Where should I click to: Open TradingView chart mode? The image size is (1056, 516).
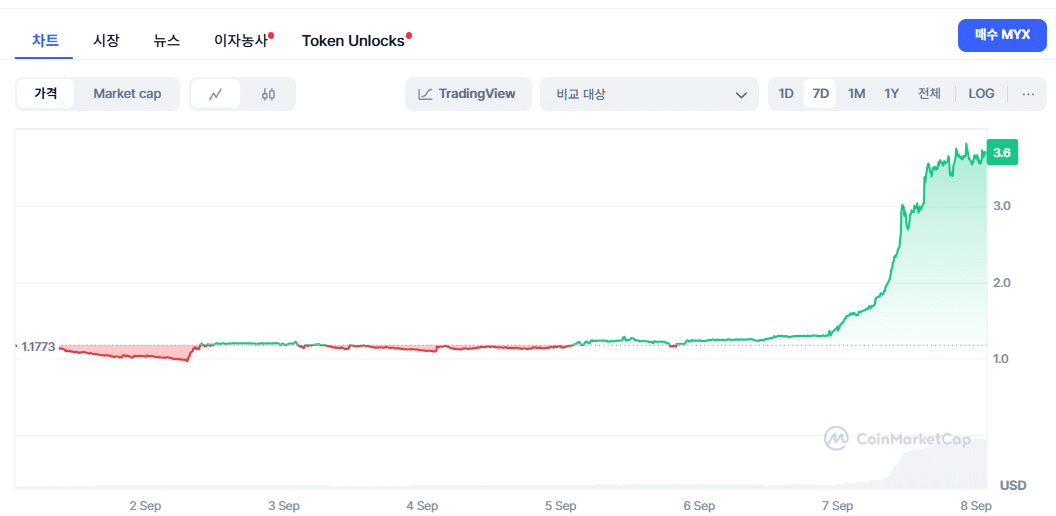pos(468,94)
